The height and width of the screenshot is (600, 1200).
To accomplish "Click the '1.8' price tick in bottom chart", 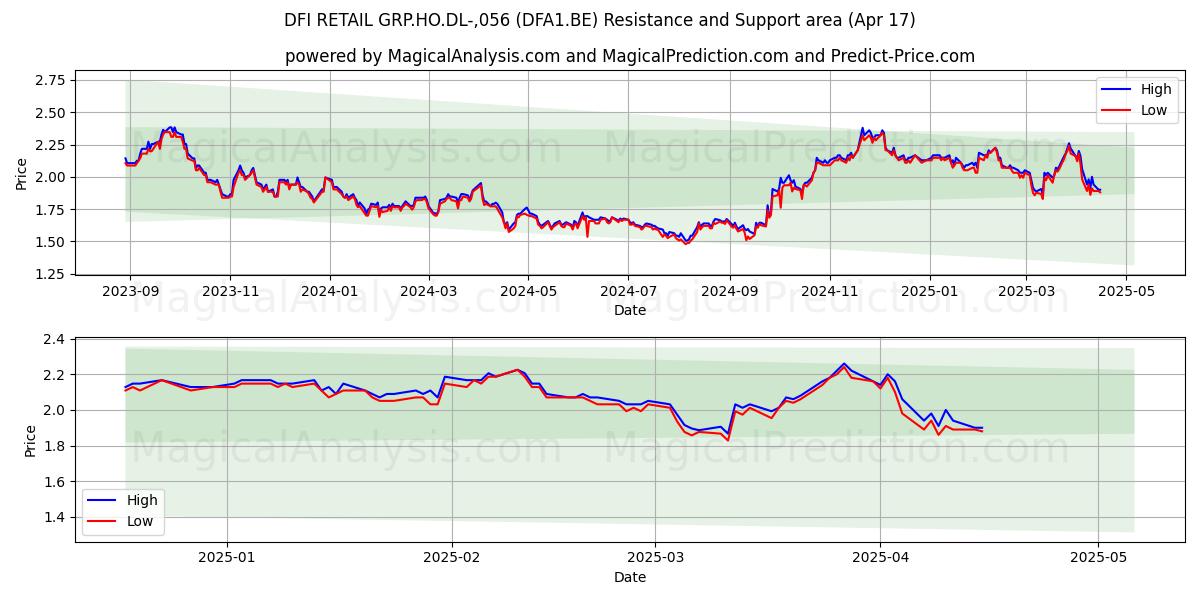I will pos(55,446).
